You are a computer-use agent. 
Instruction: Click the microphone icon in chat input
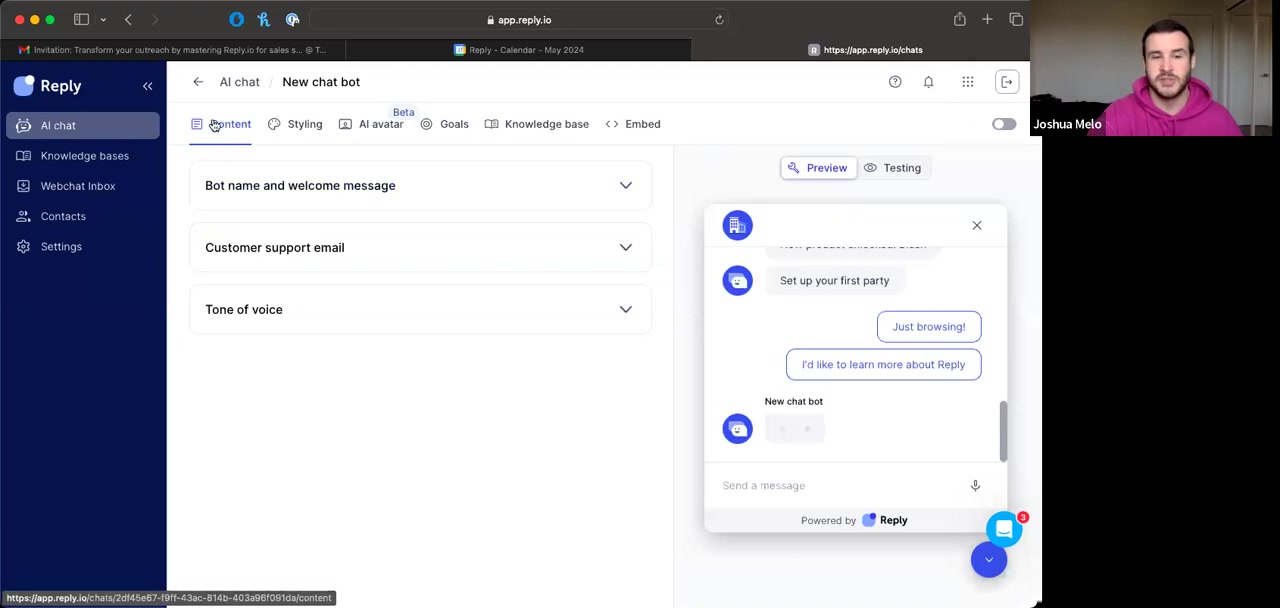coord(975,486)
